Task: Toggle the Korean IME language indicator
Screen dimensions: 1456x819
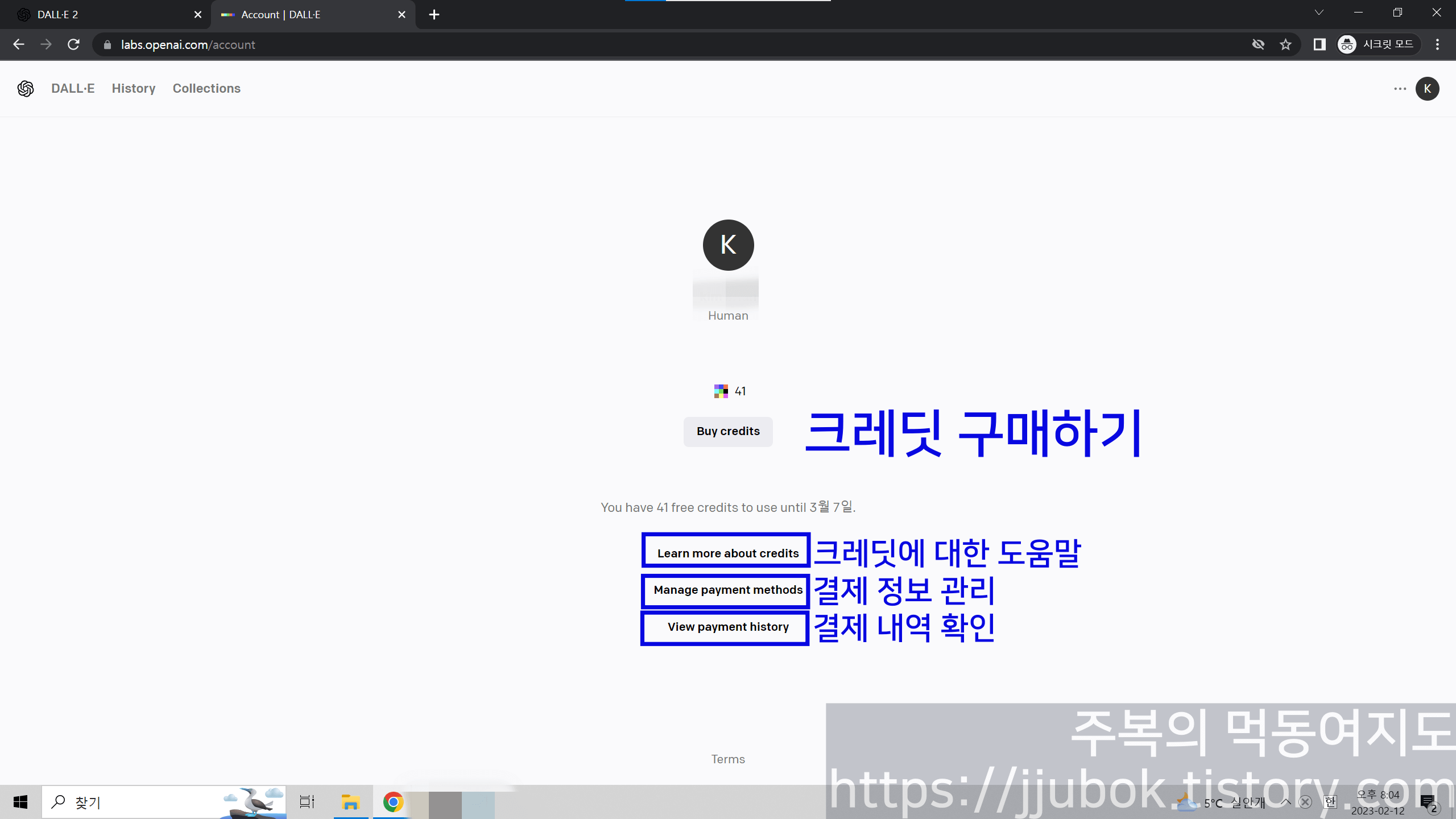Action: [x=1330, y=802]
